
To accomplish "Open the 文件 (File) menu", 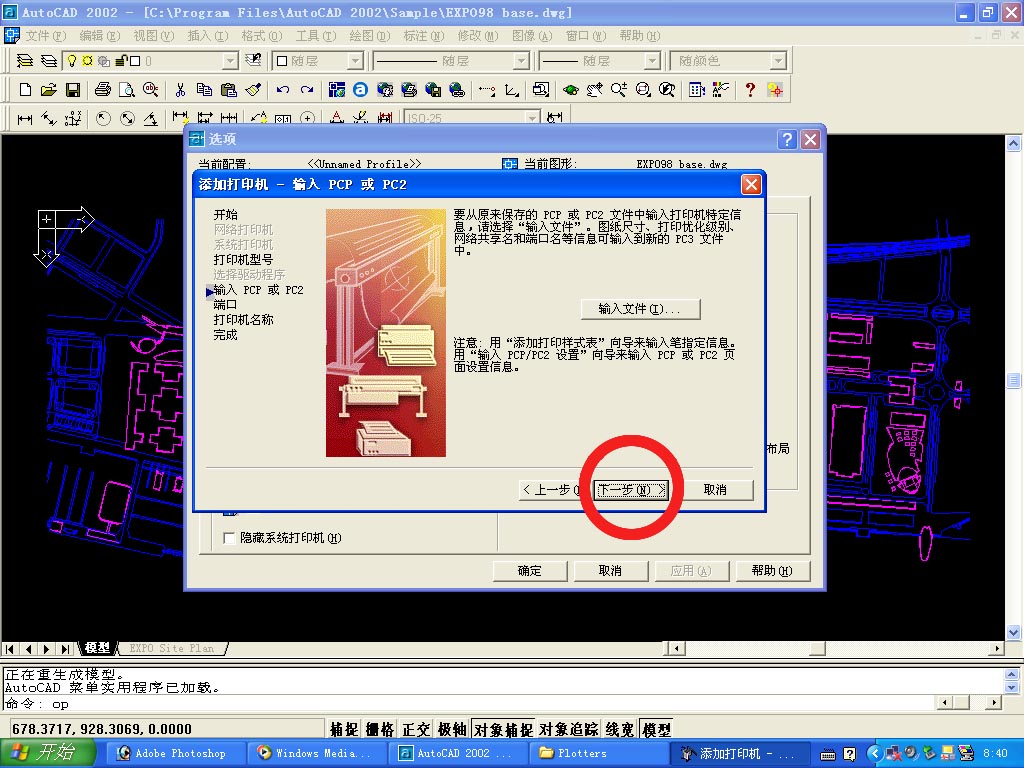I will pos(46,35).
